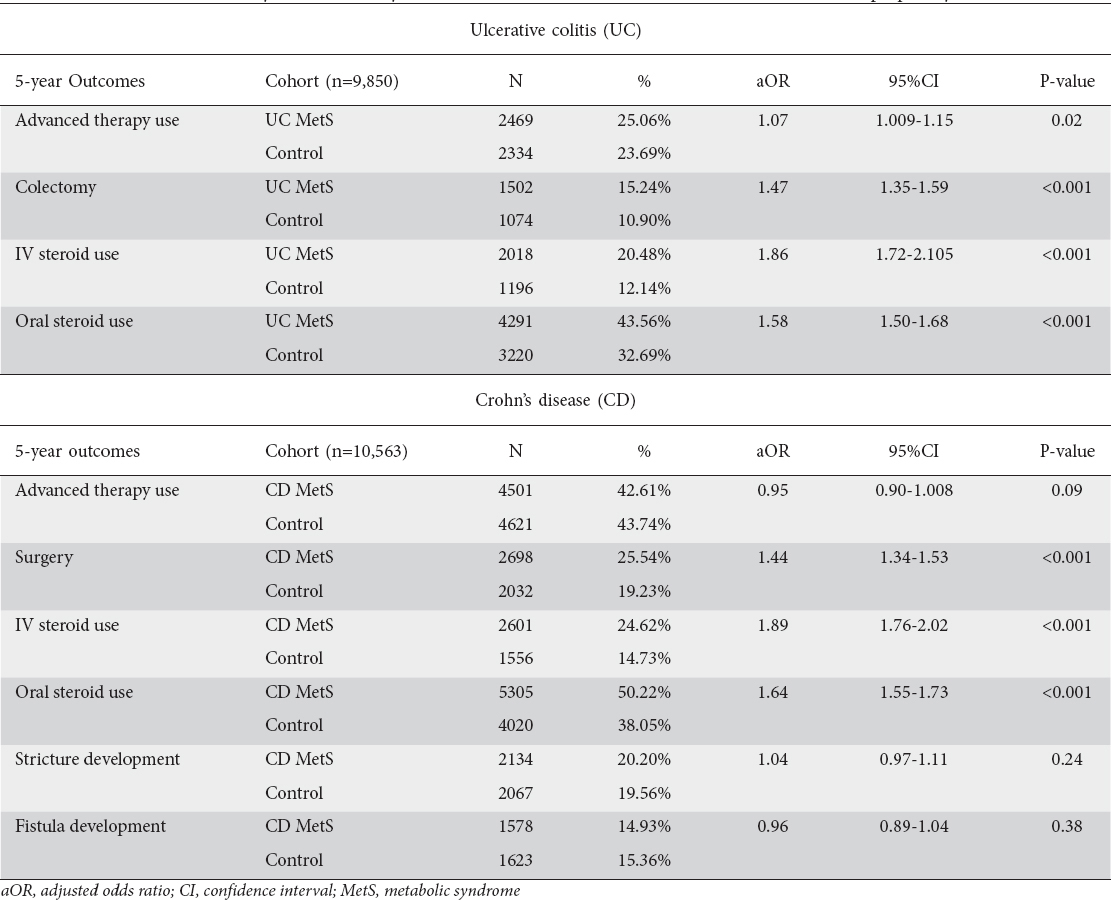This screenshot has width=1111, height=900.
Task: Select the Cohort (n=10,563) column header
Action: coord(336,452)
